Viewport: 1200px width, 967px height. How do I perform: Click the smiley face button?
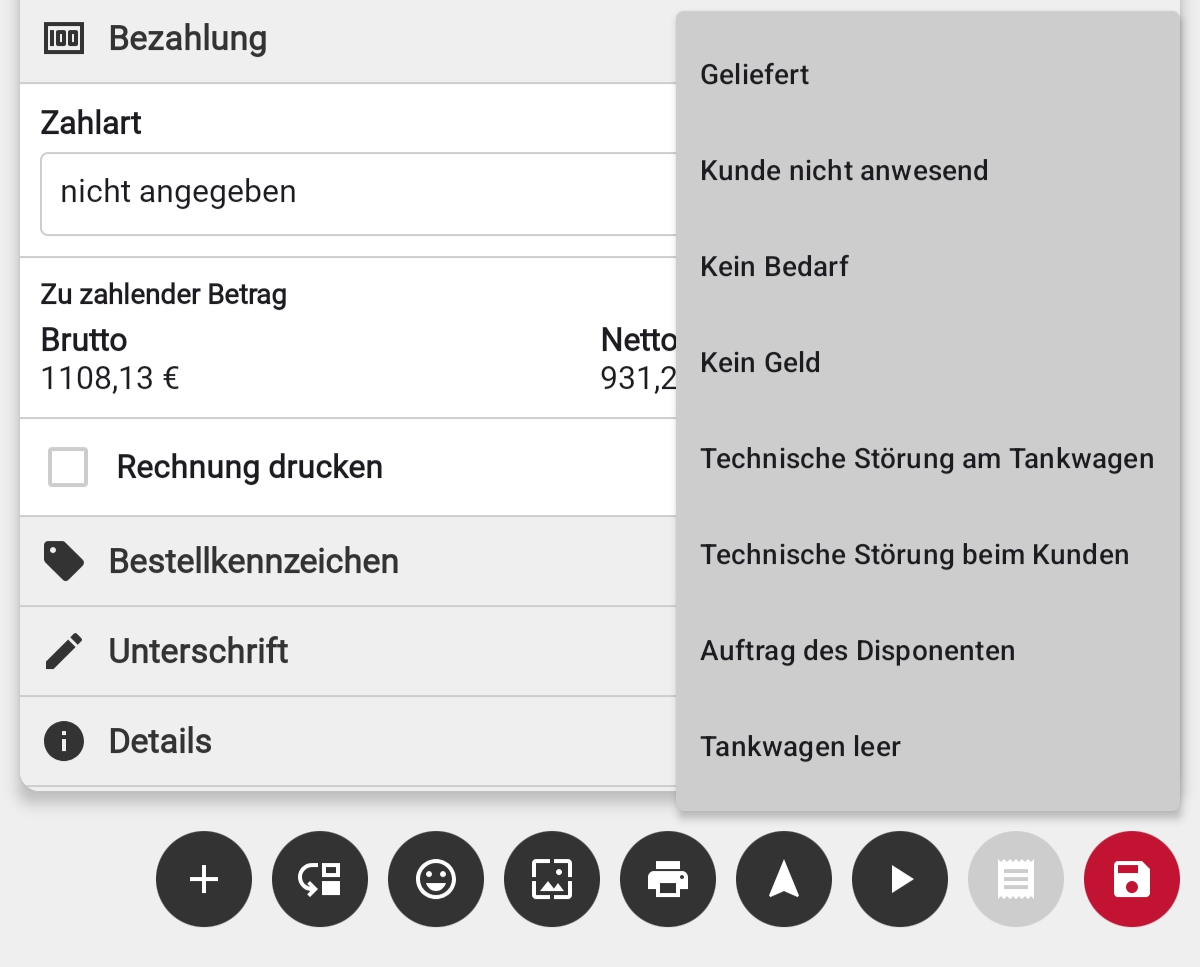point(436,879)
